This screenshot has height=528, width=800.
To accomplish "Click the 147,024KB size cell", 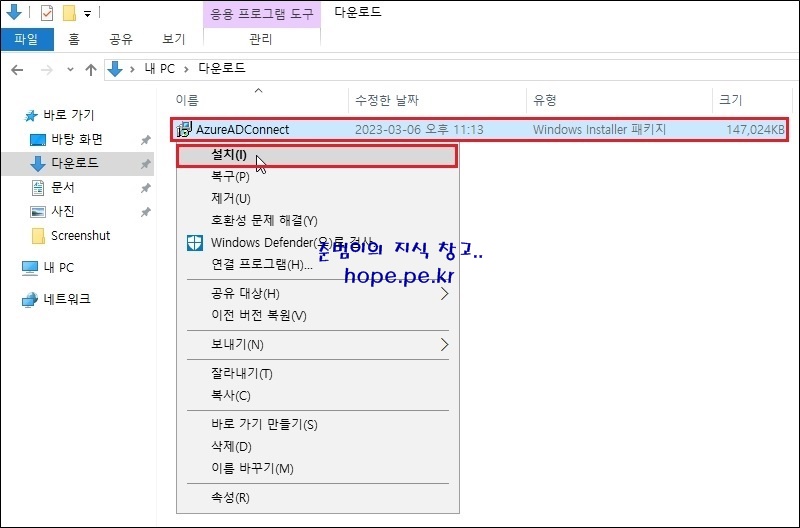I will (755, 130).
